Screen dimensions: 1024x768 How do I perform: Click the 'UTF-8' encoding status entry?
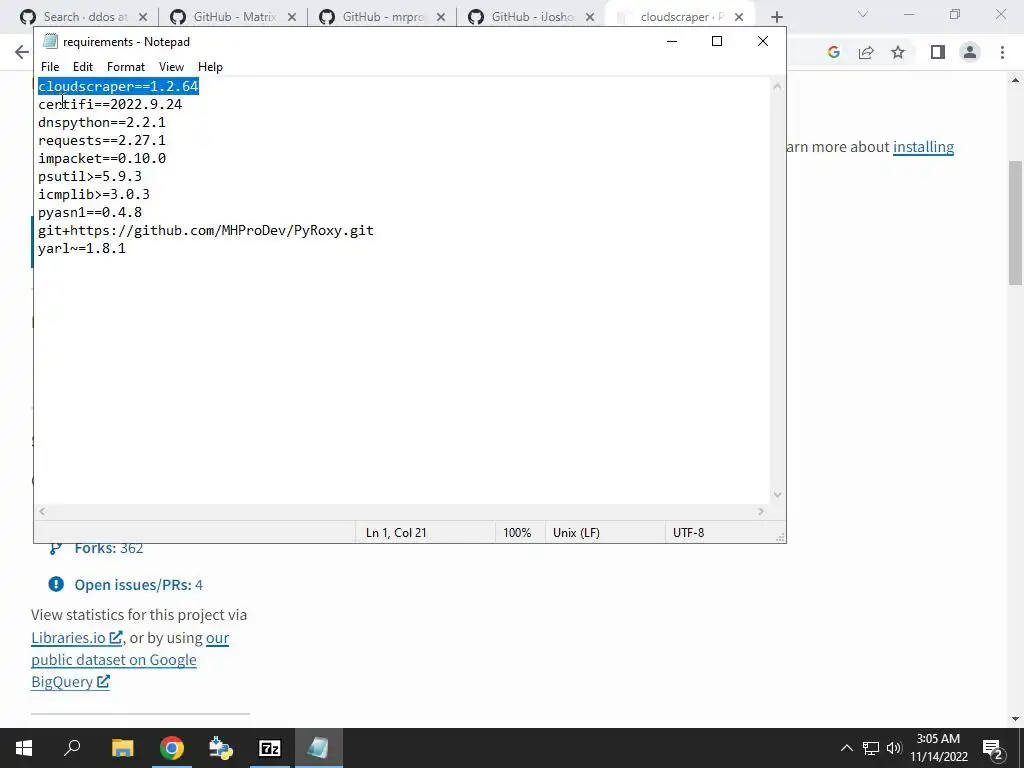point(688,533)
